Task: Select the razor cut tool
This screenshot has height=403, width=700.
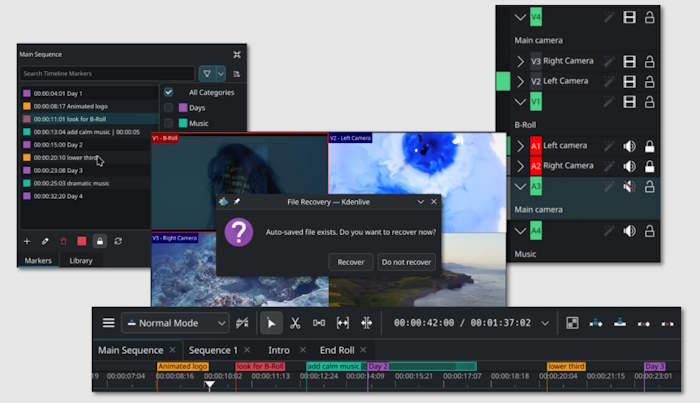Action: (295, 323)
